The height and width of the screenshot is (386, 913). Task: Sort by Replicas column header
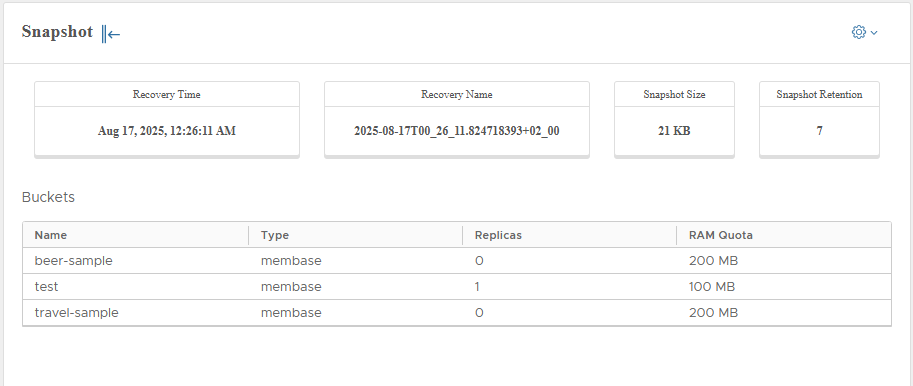click(498, 235)
